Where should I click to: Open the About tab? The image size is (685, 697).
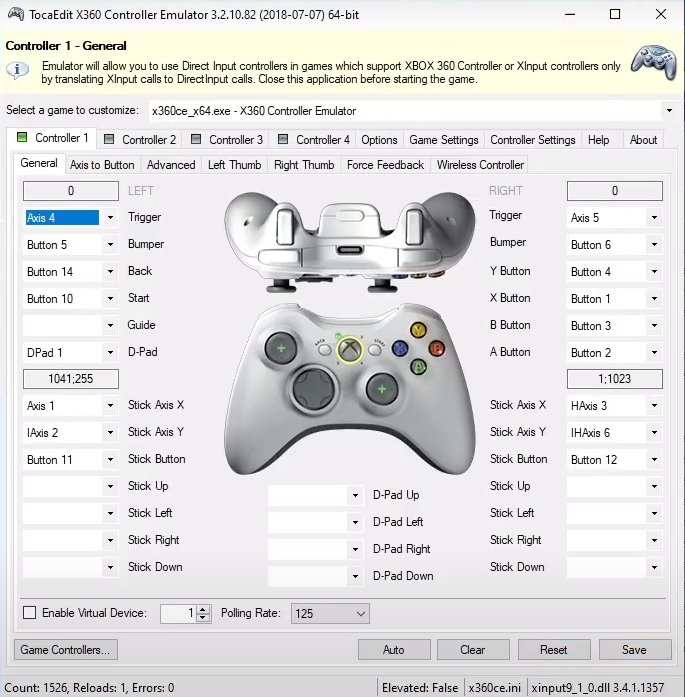[x=643, y=140]
